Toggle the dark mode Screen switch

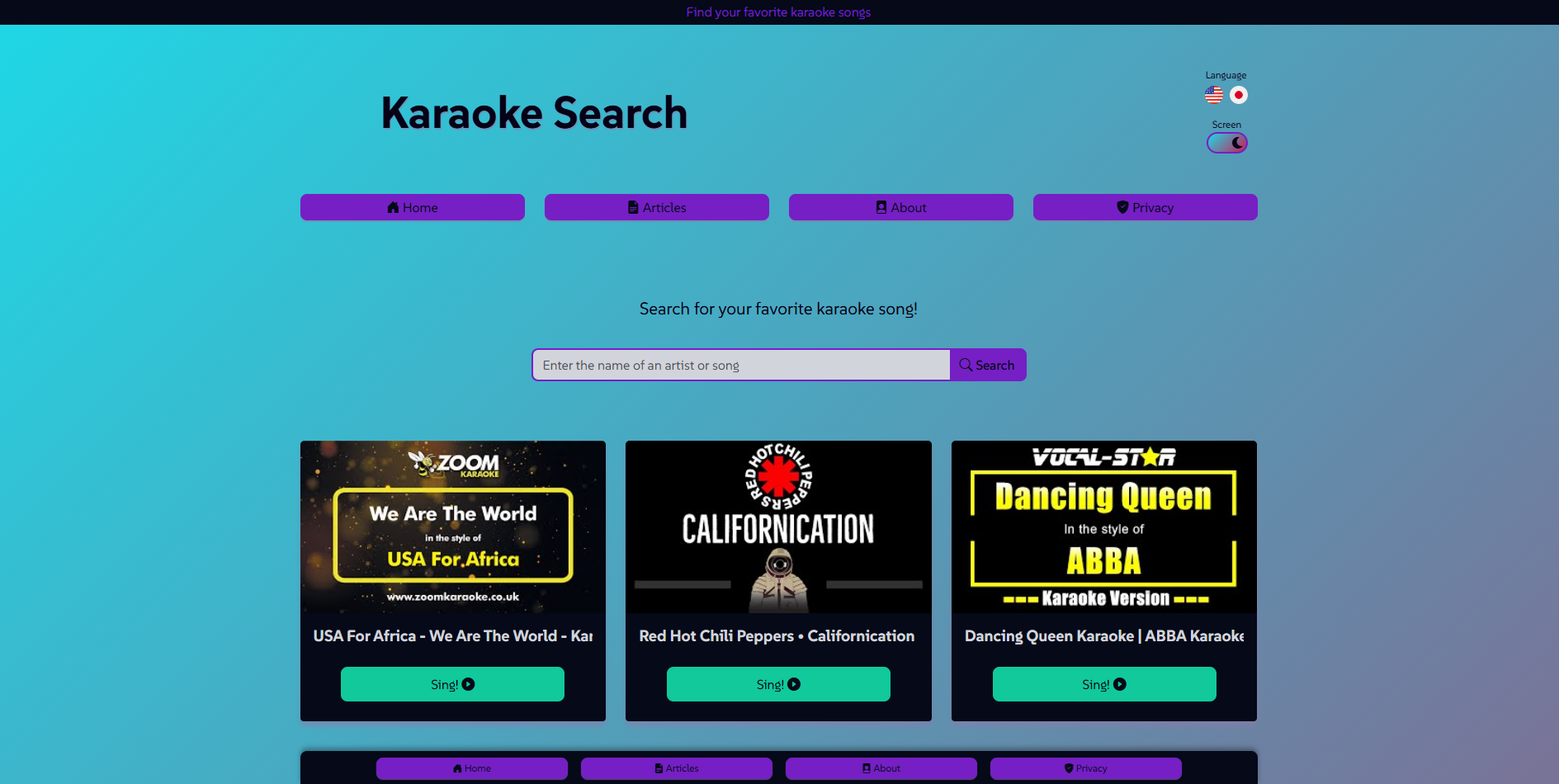[x=1226, y=143]
